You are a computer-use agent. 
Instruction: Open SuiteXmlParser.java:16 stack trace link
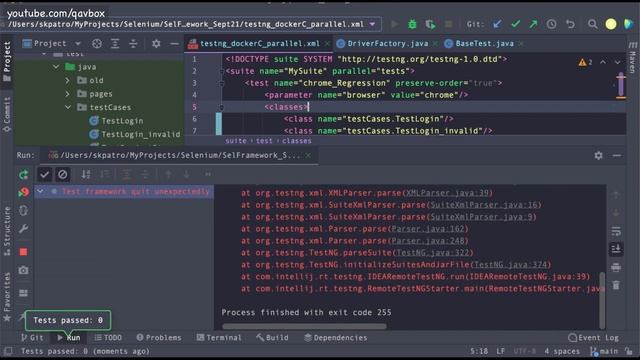484,204
